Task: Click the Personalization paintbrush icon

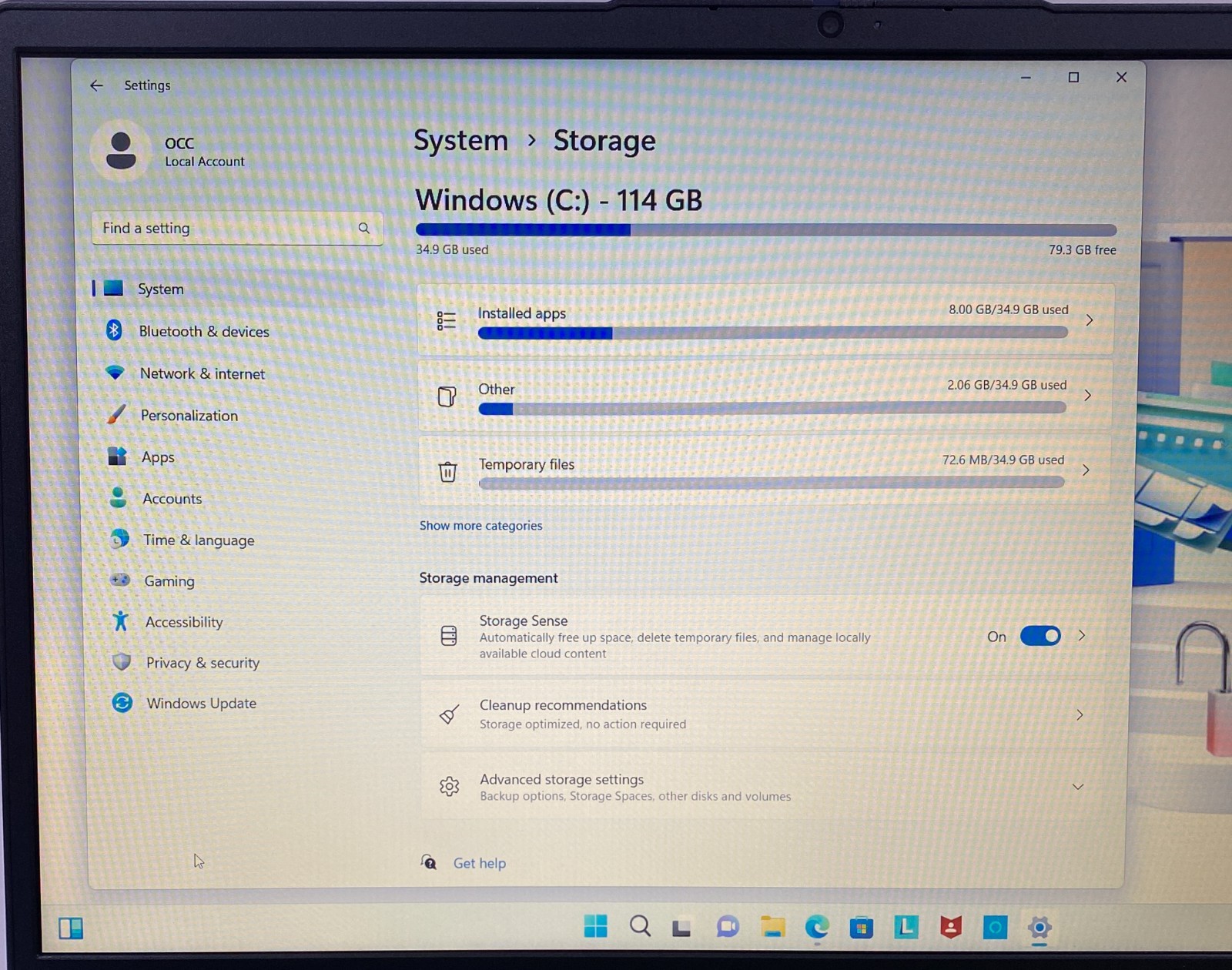Action: click(x=116, y=414)
